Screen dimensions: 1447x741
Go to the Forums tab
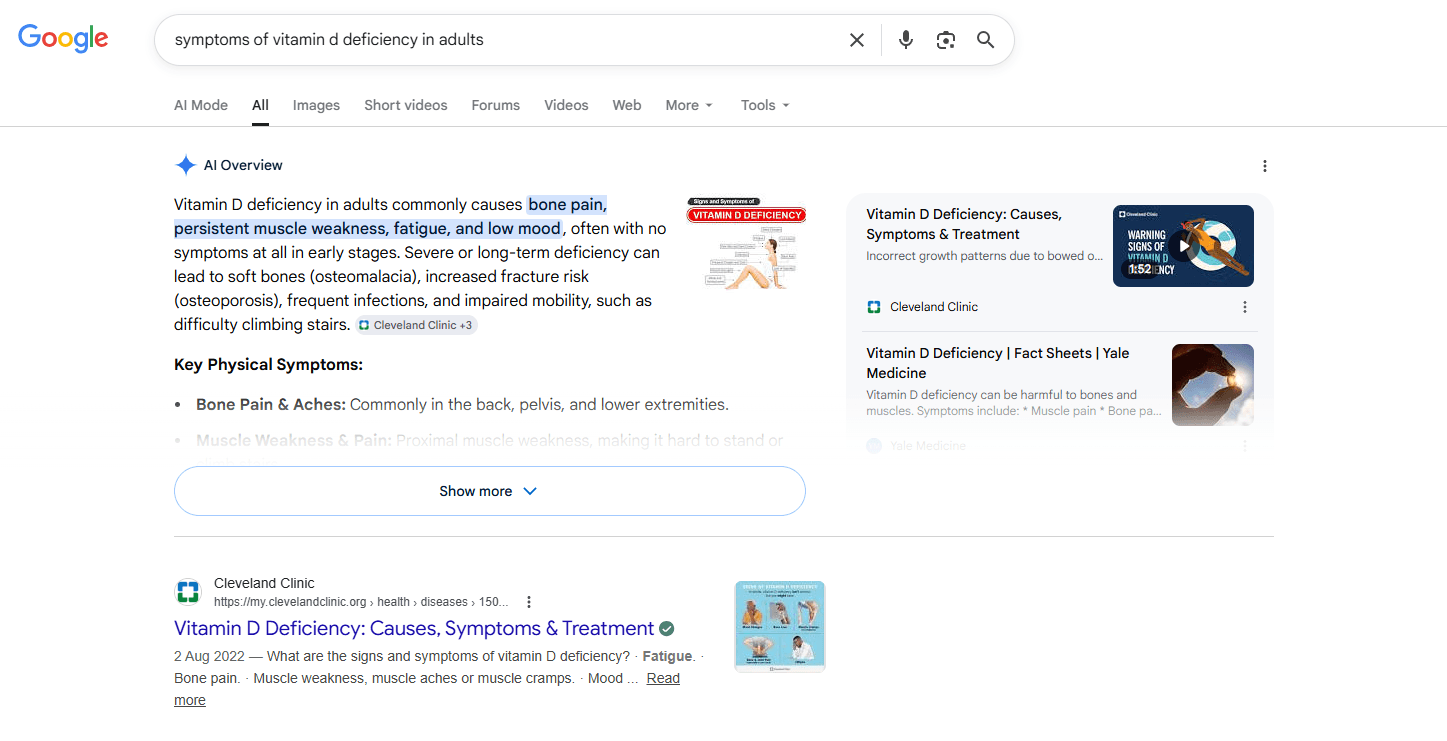click(496, 105)
